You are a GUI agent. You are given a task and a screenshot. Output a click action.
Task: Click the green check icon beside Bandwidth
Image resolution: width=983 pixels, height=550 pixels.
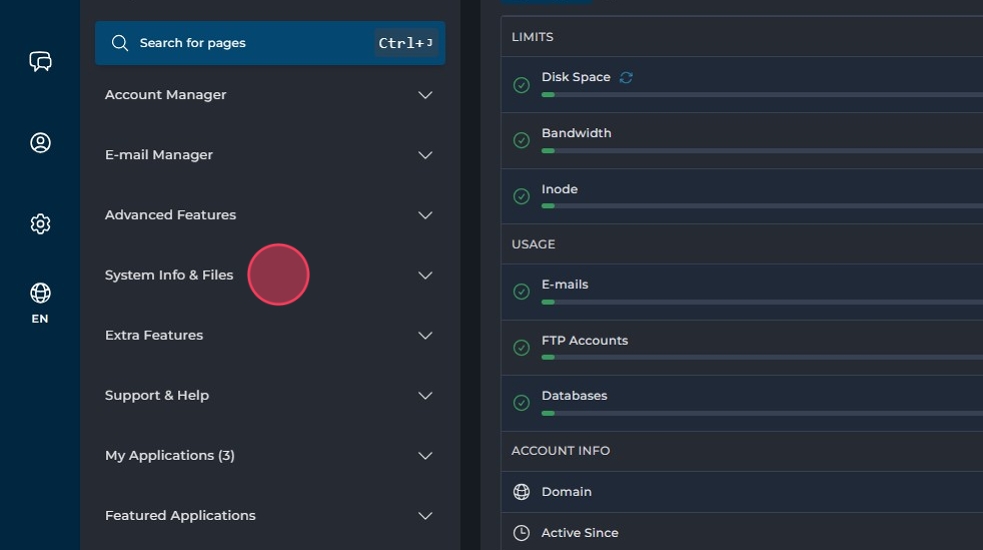click(521, 140)
